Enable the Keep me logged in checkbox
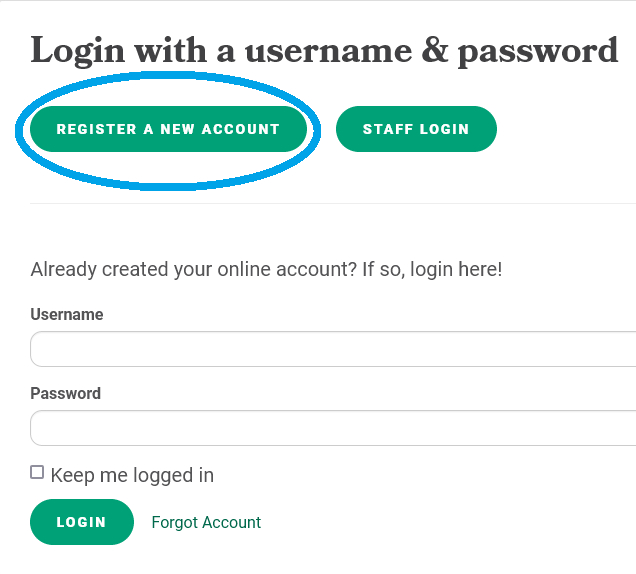 [37, 472]
